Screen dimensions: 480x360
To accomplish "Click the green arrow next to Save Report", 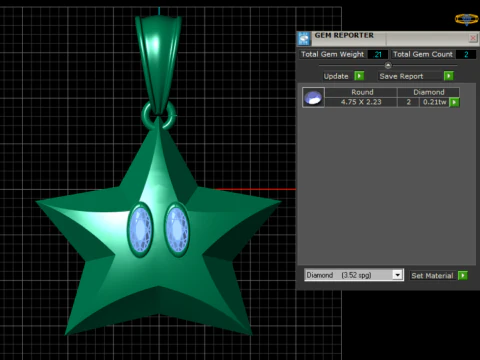I will pos(449,76).
